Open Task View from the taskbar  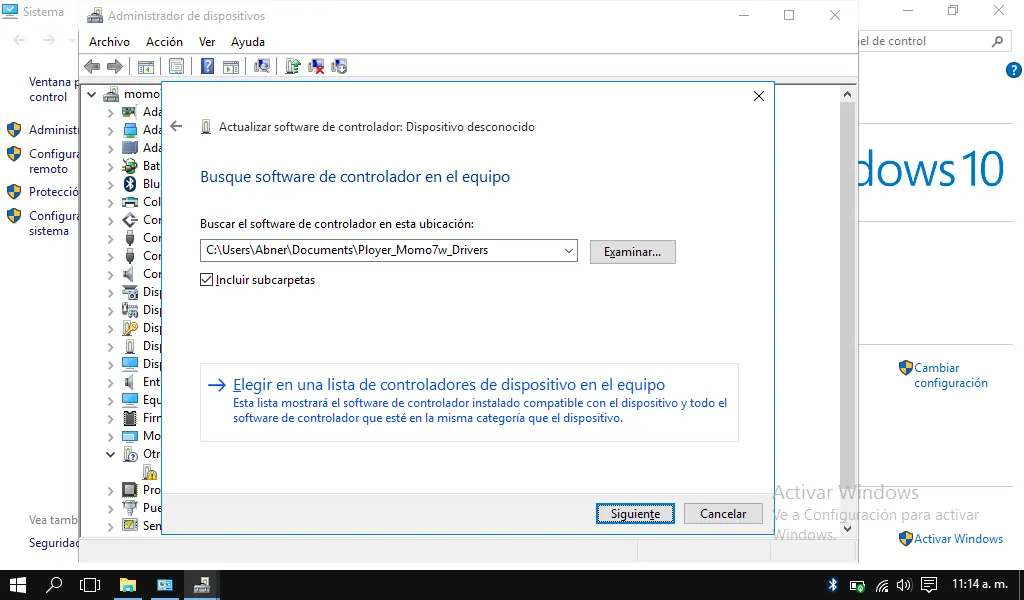coord(90,585)
